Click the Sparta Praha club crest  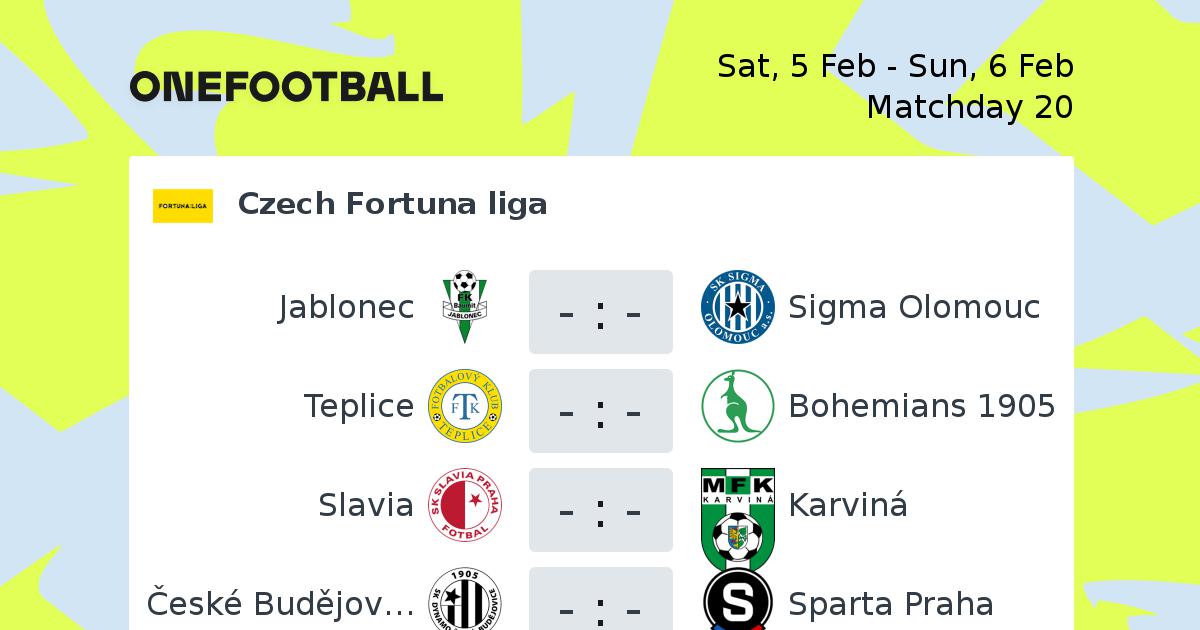(738, 598)
